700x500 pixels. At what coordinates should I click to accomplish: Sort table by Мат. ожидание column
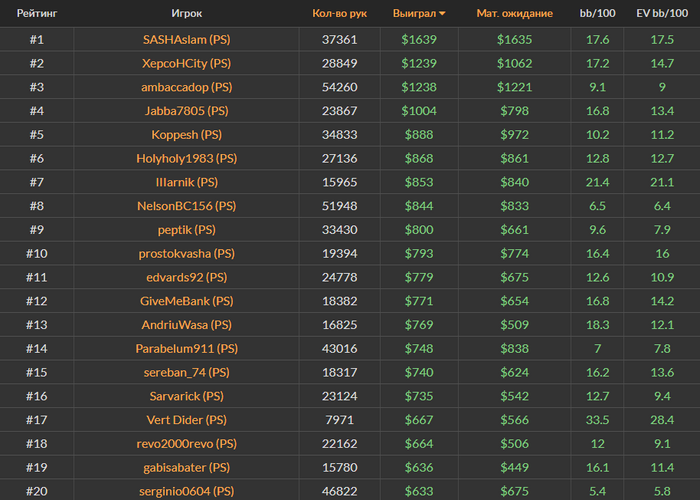521,14
